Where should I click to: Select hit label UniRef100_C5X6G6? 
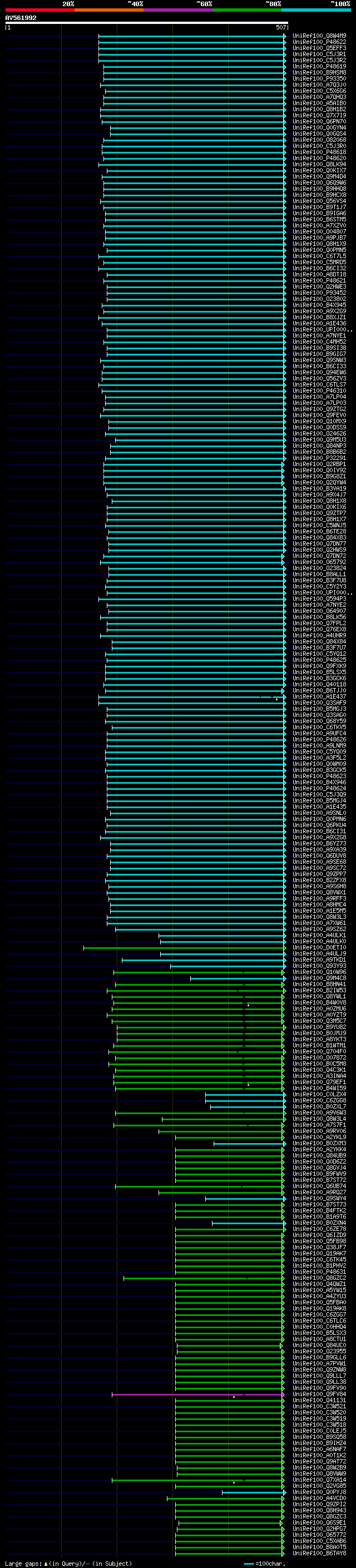pyautogui.click(x=319, y=91)
